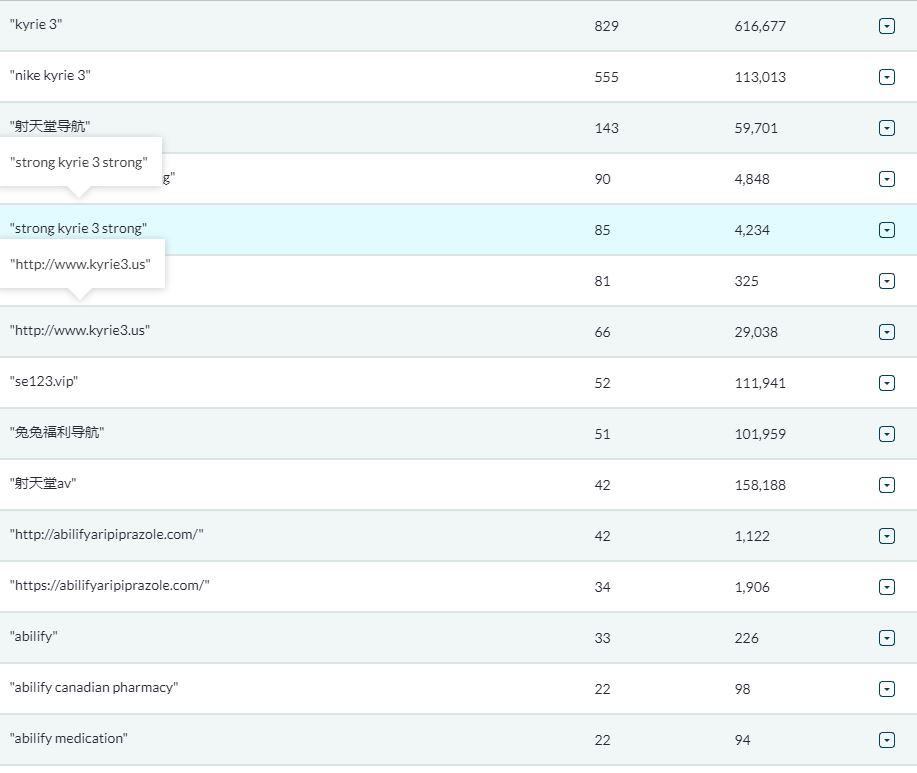Image resolution: width=917 pixels, height=773 pixels.
Task: Click the 59,701 value
Action: [x=756, y=128]
